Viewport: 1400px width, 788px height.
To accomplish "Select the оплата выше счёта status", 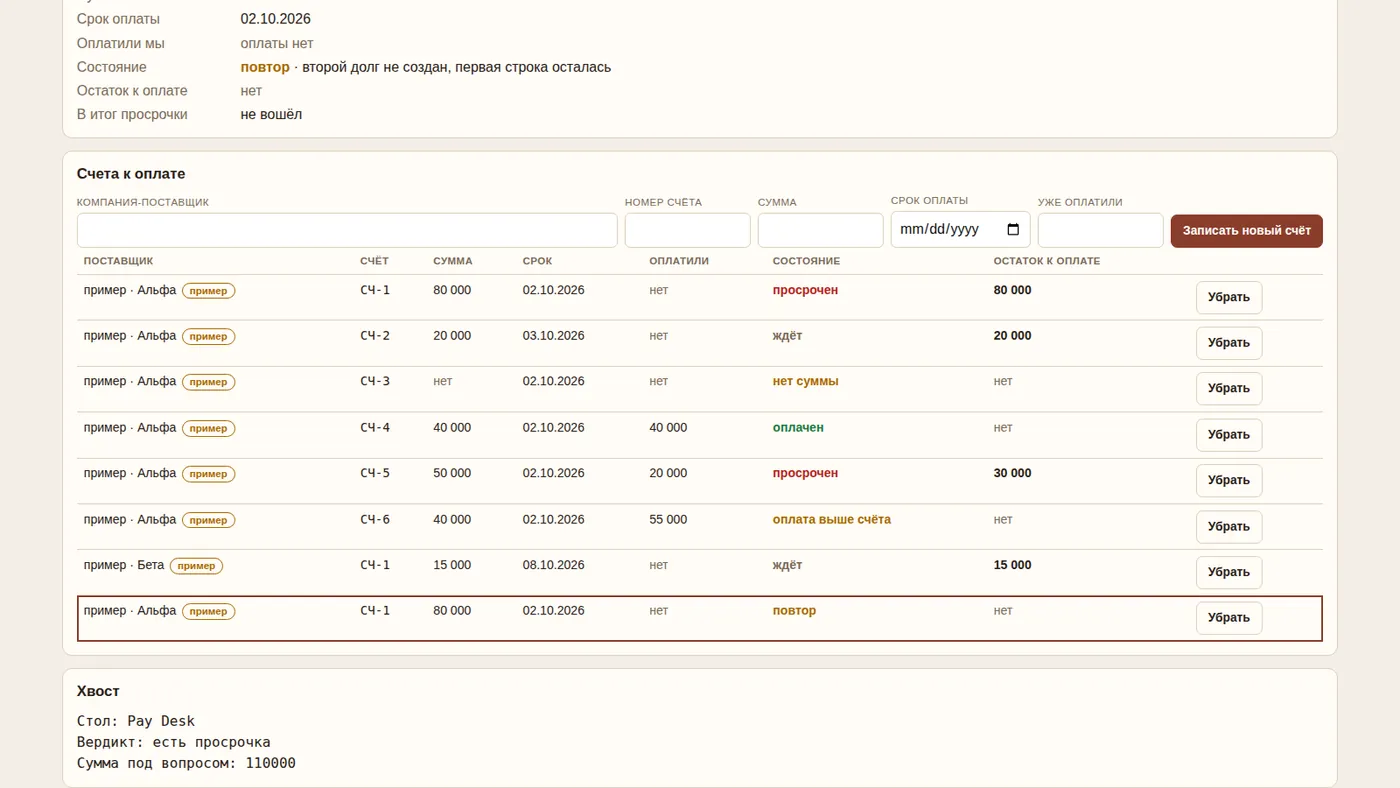I will point(832,519).
